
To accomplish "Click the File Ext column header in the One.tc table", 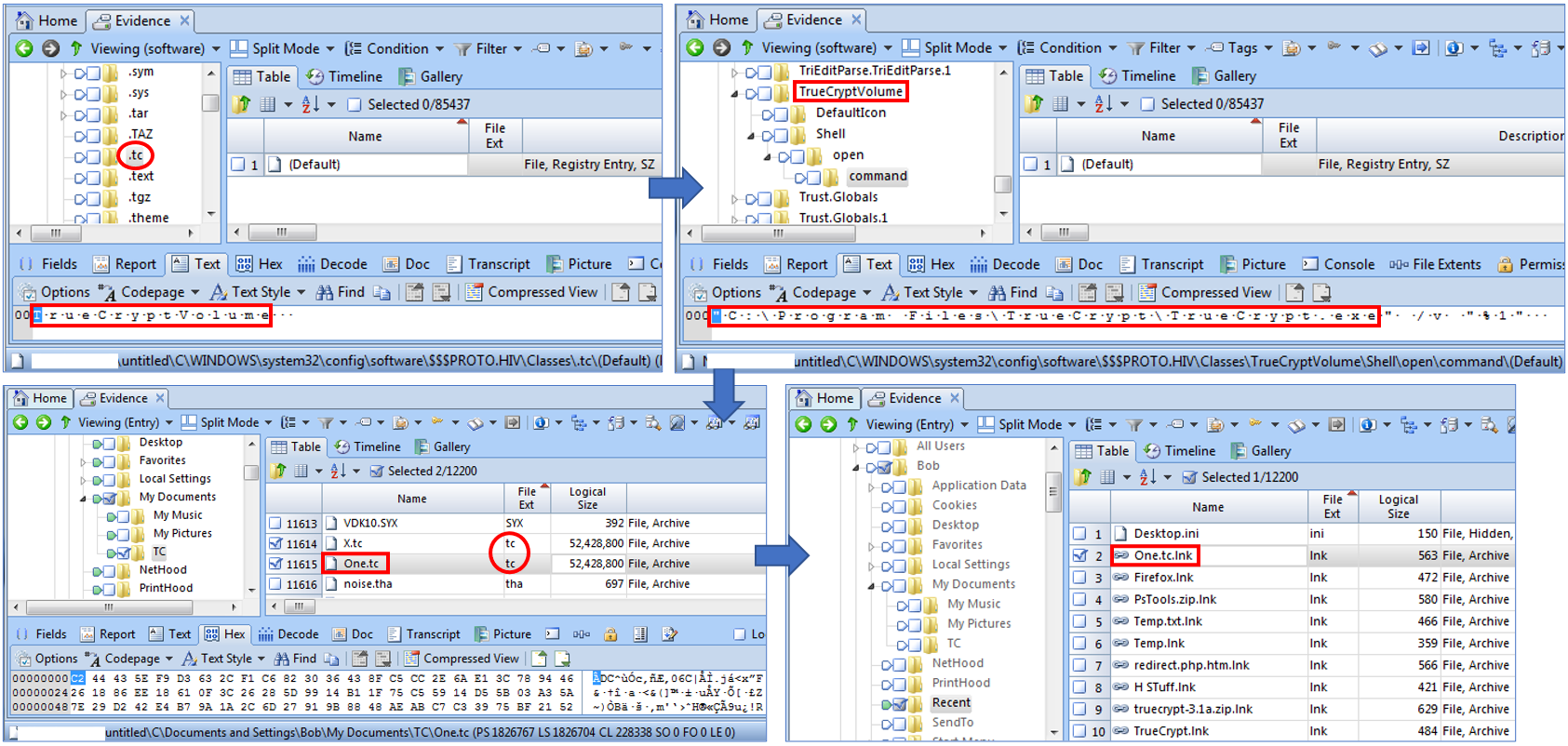I will click(527, 498).
